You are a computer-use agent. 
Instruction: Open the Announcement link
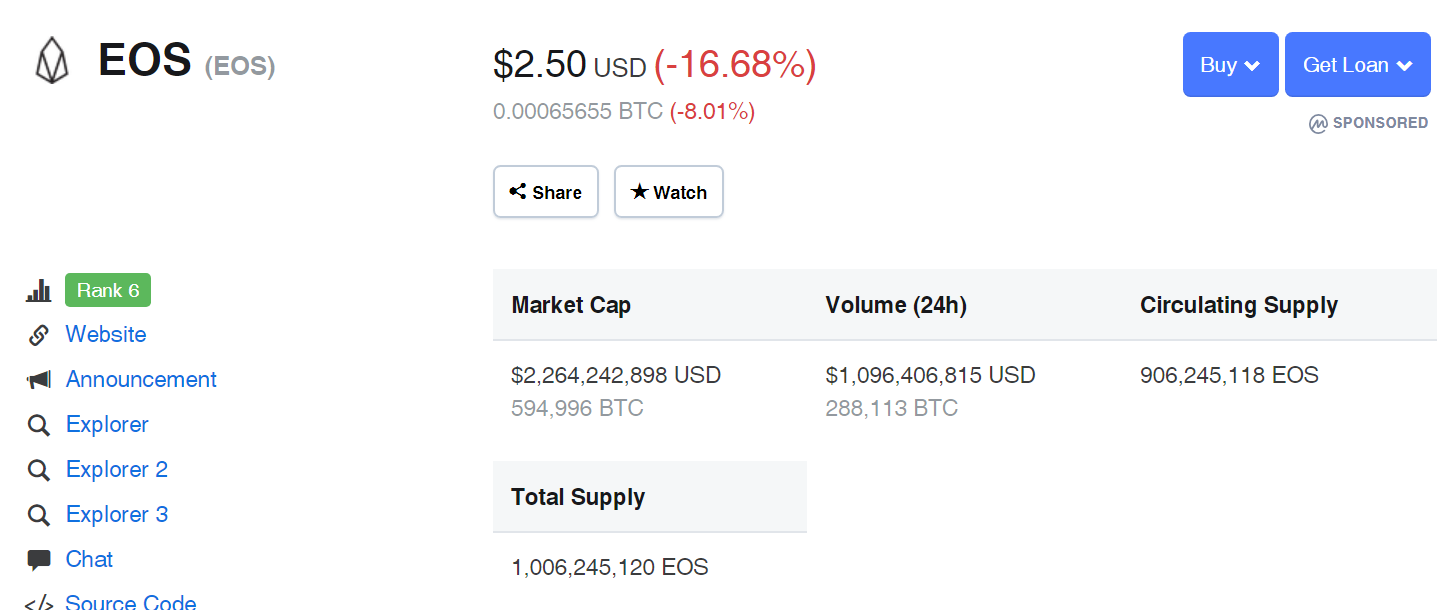pyautogui.click(x=141, y=379)
